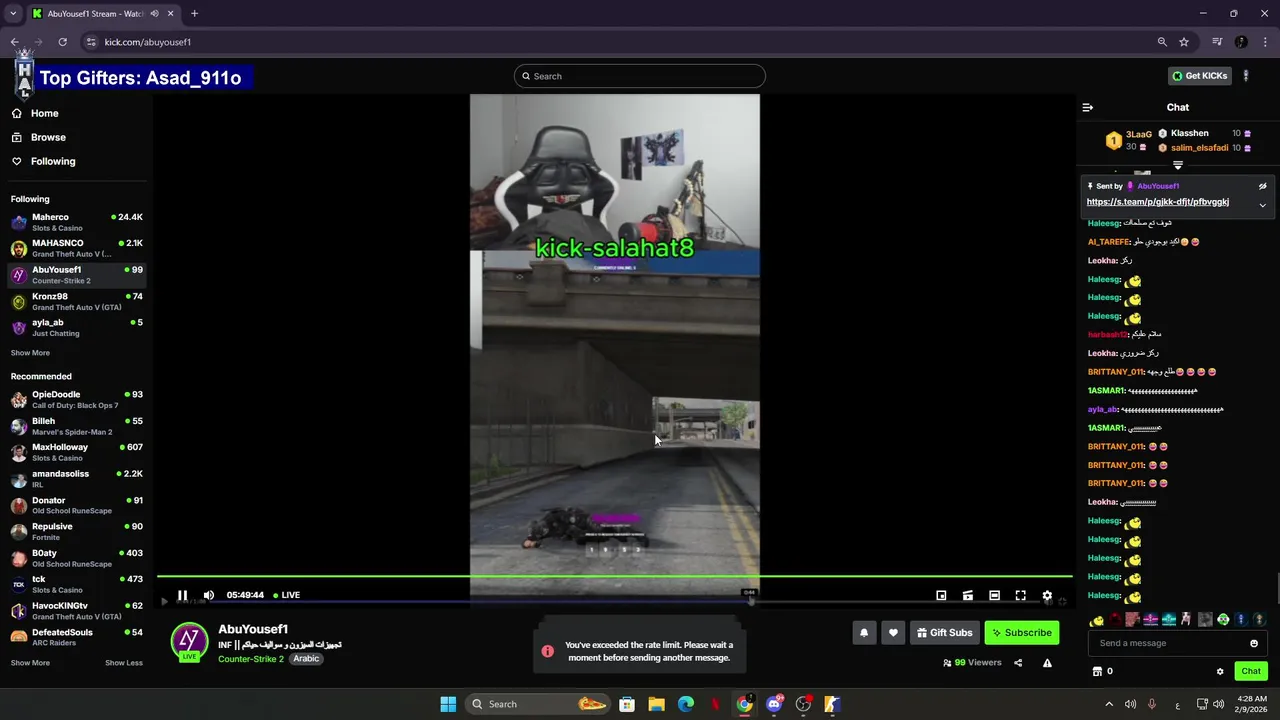
Task: Open the video player settings gear
Action: point(1047,595)
